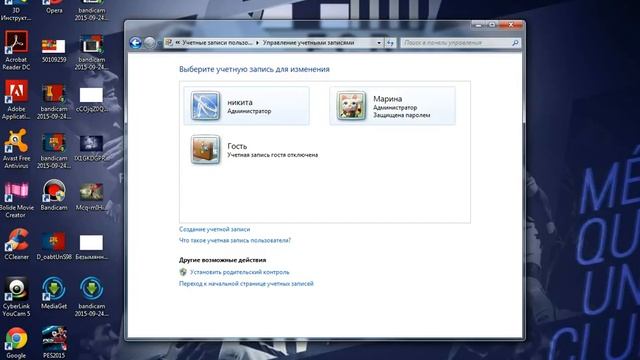Select the Bolide Movie Creator desktop icon
This screenshot has width=640, height=360.
(16, 198)
